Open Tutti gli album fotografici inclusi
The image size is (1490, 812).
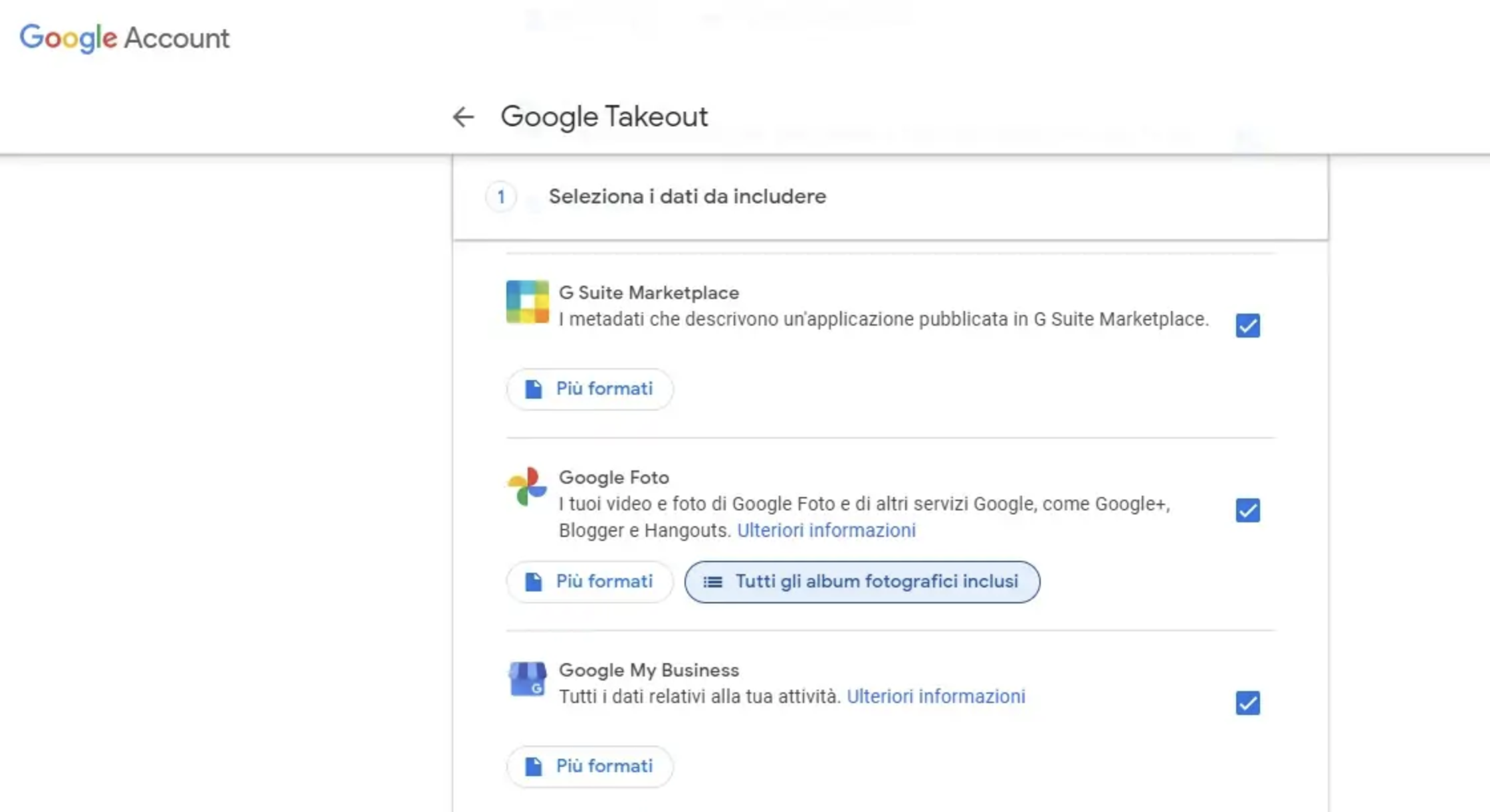pyautogui.click(x=862, y=582)
